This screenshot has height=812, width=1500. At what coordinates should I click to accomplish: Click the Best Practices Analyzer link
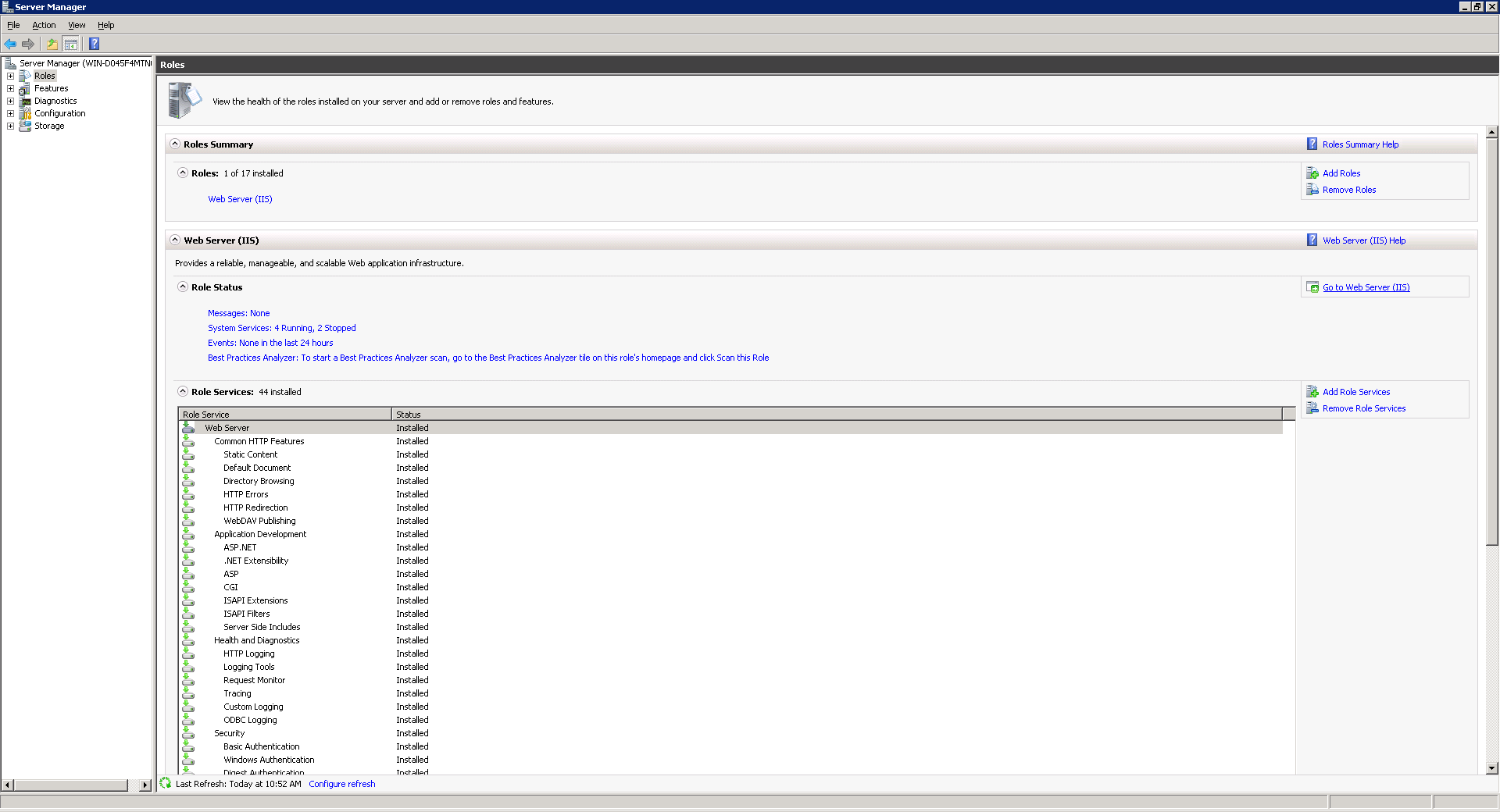point(488,358)
